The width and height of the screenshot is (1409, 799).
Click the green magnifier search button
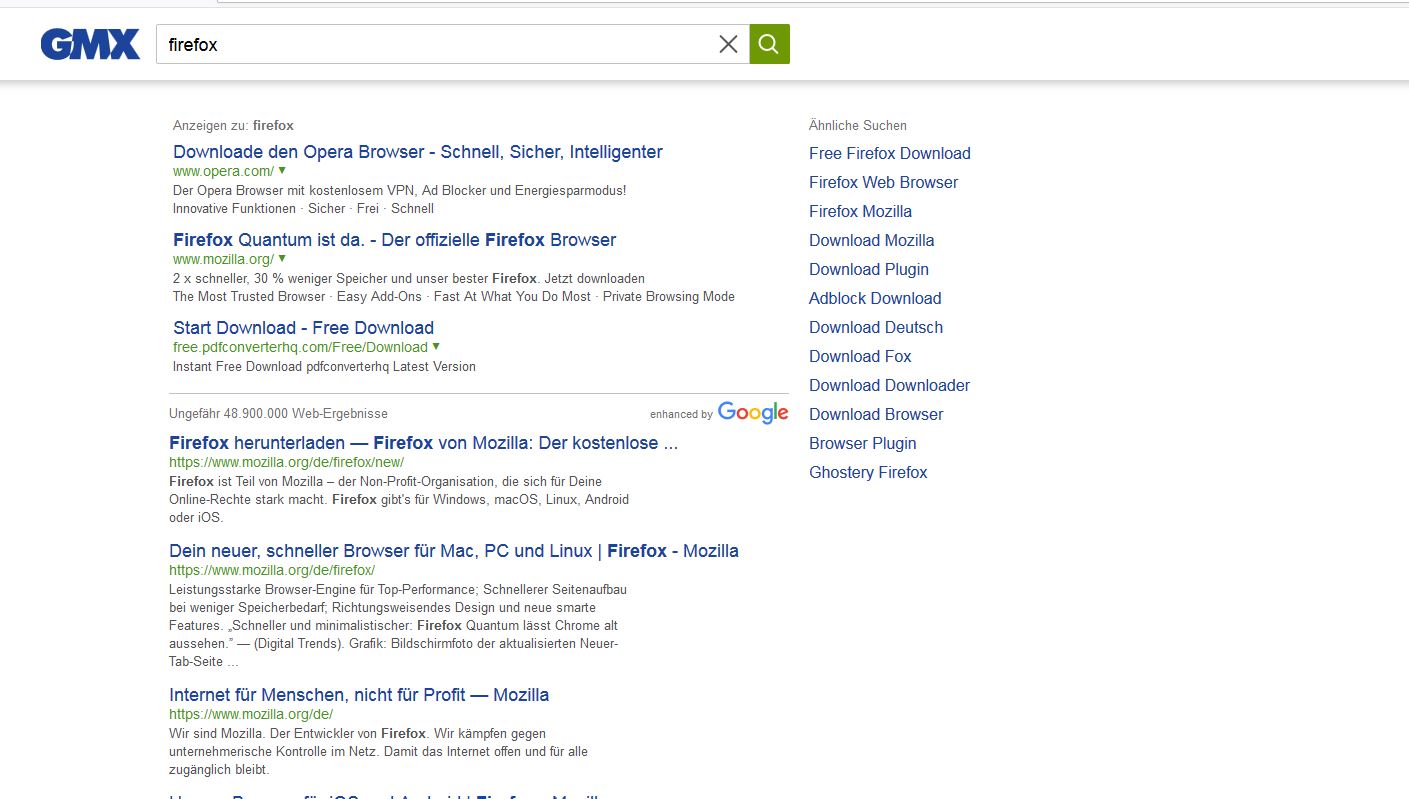[769, 44]
